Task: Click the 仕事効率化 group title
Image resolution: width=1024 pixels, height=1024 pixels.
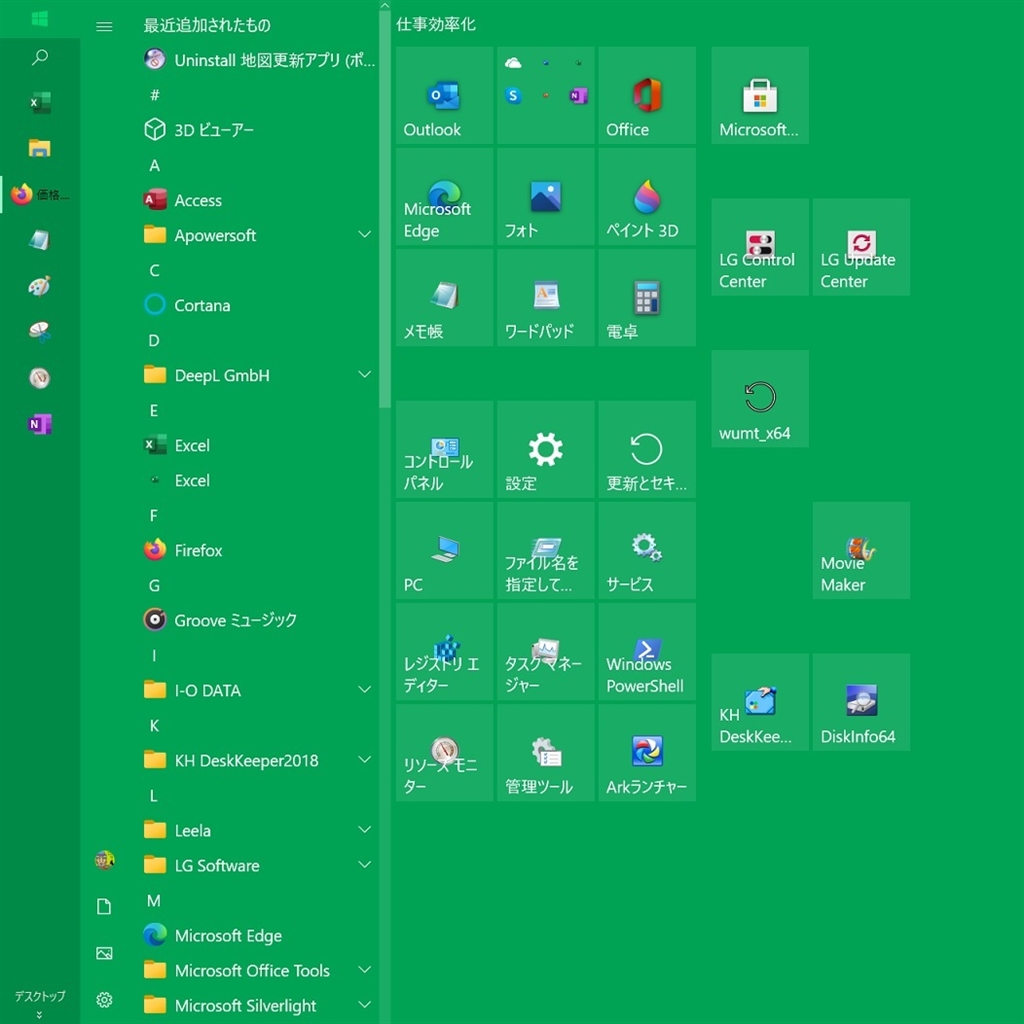Action: [x=436, y=25]
